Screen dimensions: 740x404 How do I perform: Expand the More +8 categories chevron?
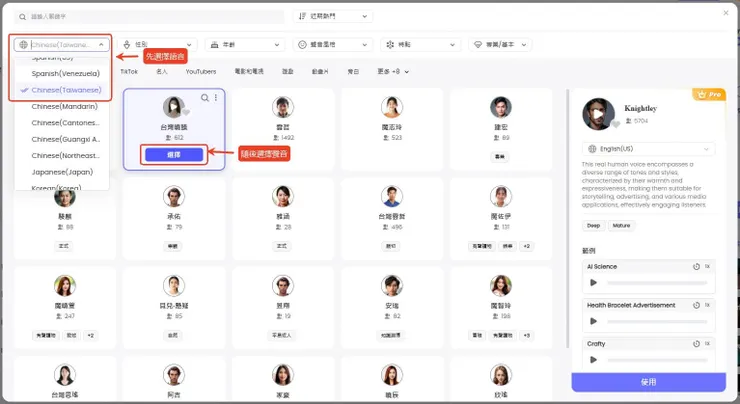[407, 72]
